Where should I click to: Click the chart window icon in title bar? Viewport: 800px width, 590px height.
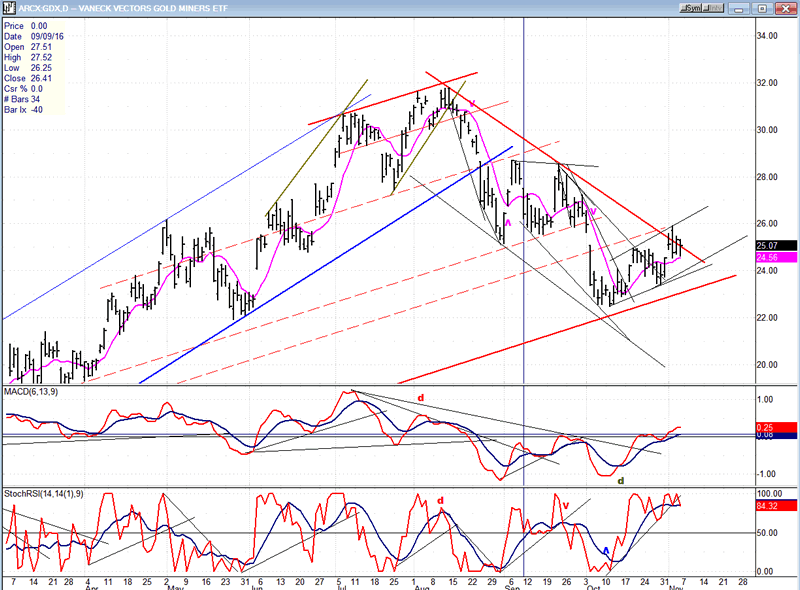coord(8,7)
